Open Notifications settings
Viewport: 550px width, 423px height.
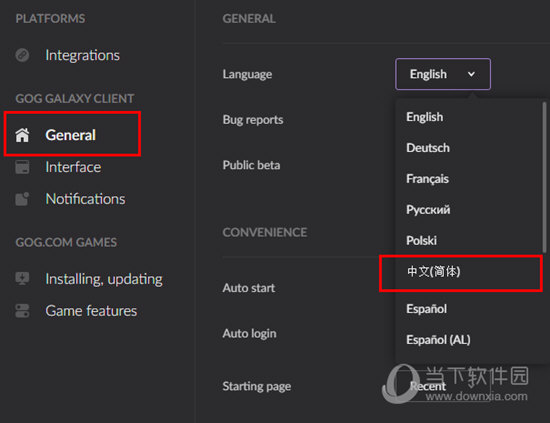click(x=85, y=199)
